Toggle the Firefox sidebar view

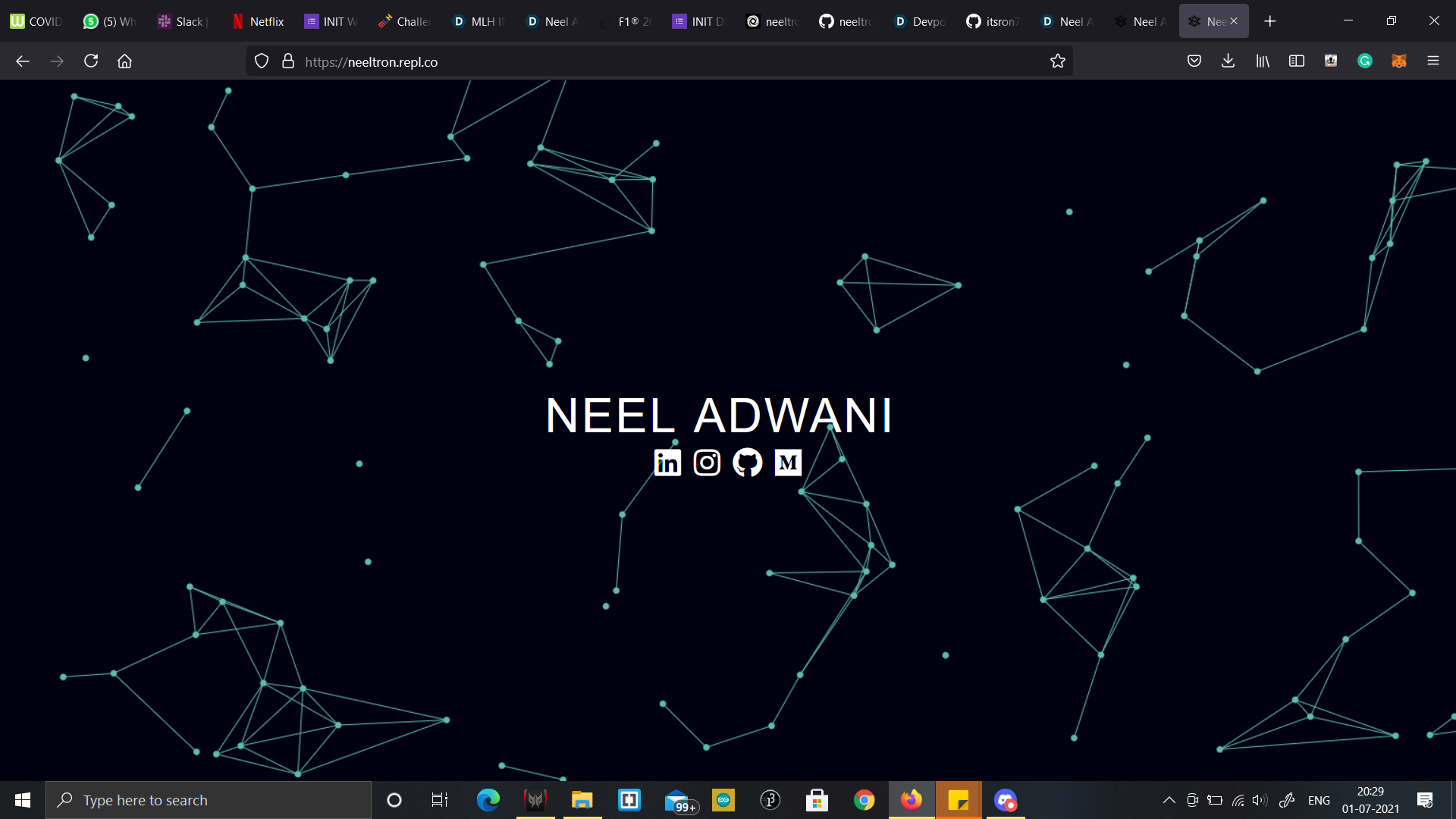point(1297,61)
